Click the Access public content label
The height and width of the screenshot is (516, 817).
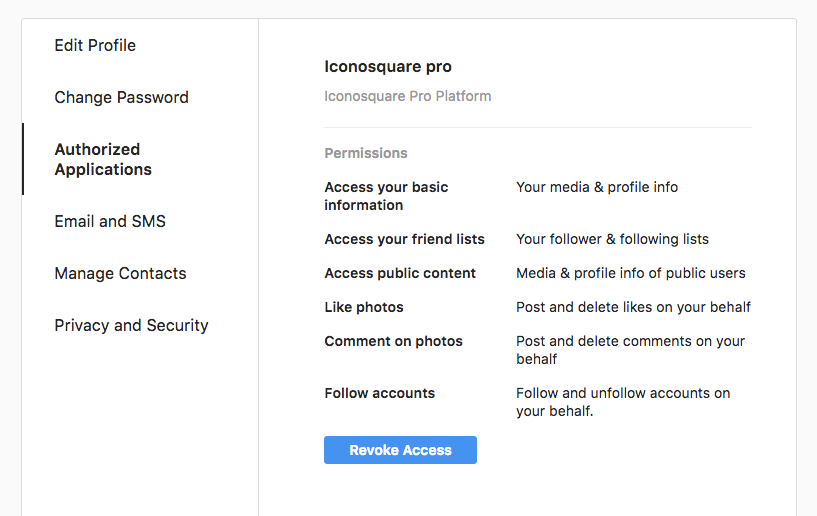400,273
